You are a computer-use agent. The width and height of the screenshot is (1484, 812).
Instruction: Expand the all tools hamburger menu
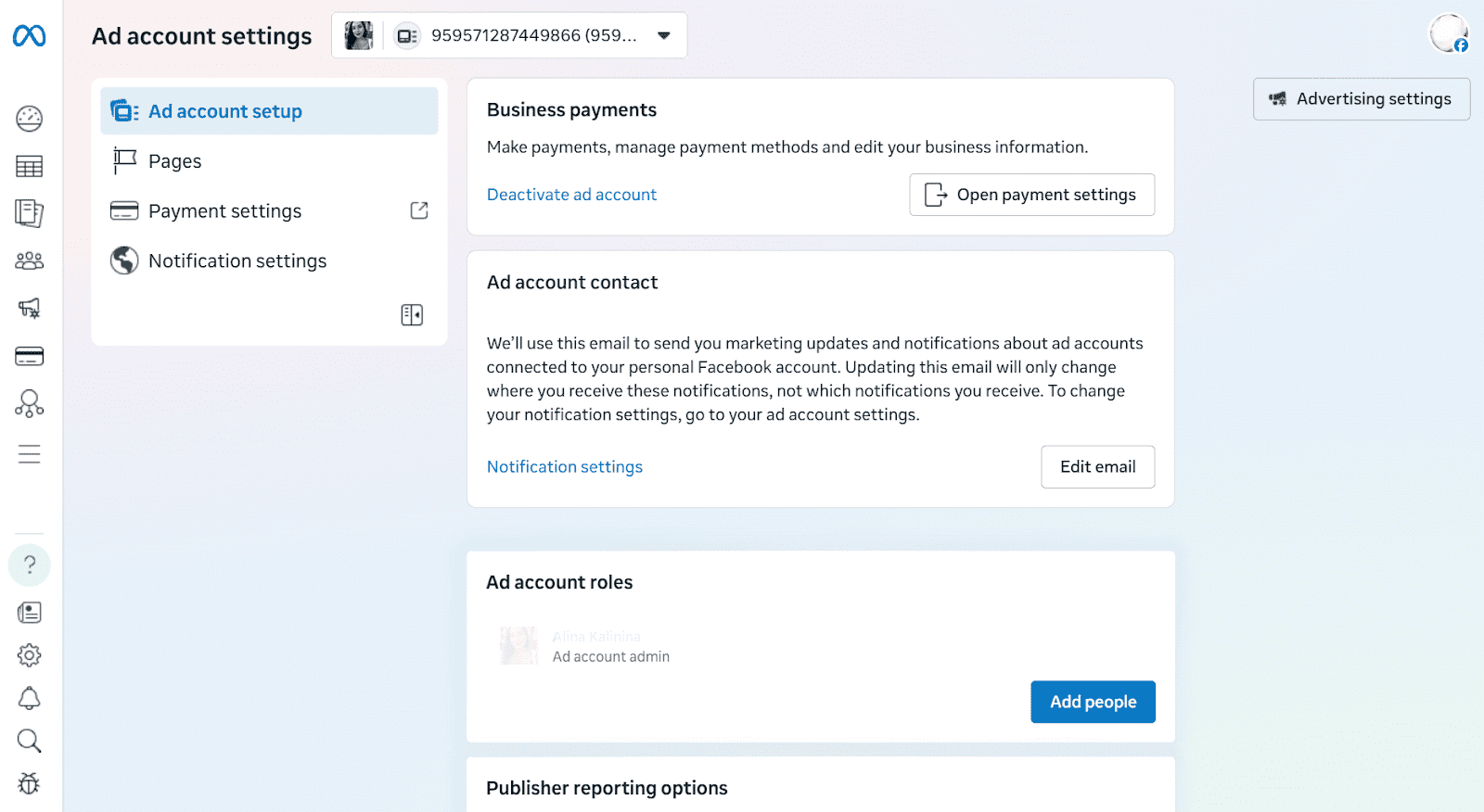tap(29, 454)
